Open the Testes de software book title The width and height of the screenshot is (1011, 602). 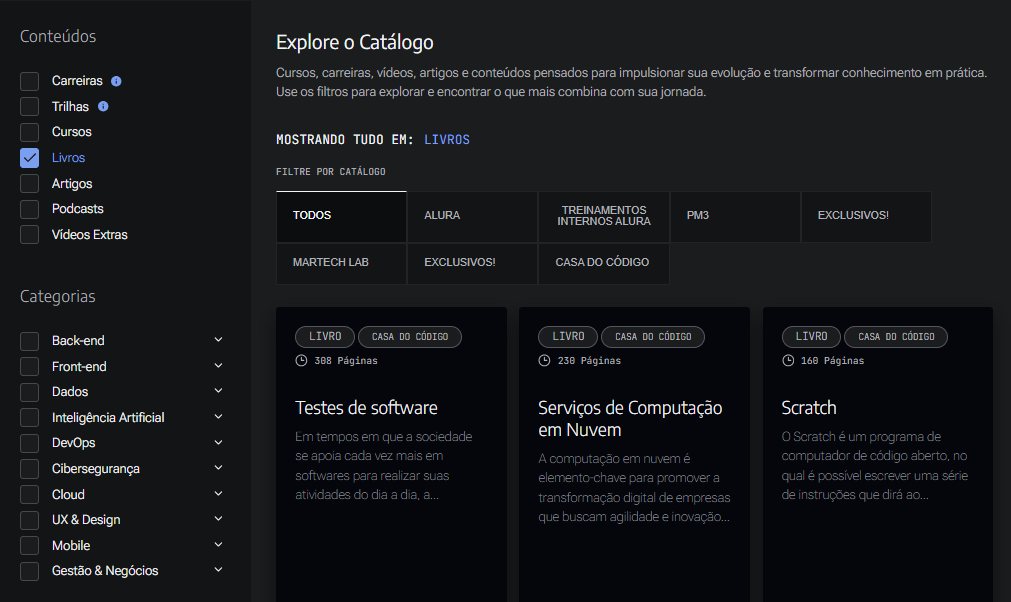366,408
